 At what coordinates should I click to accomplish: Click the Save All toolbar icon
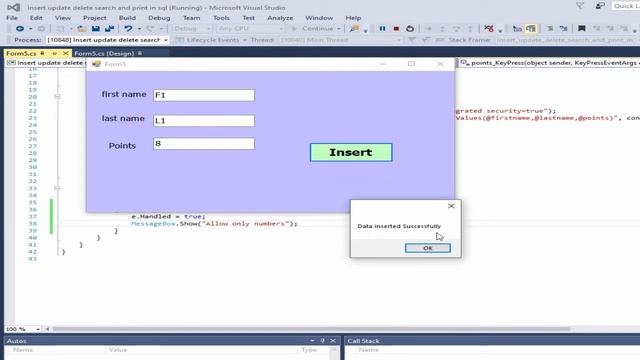point(109,29)
